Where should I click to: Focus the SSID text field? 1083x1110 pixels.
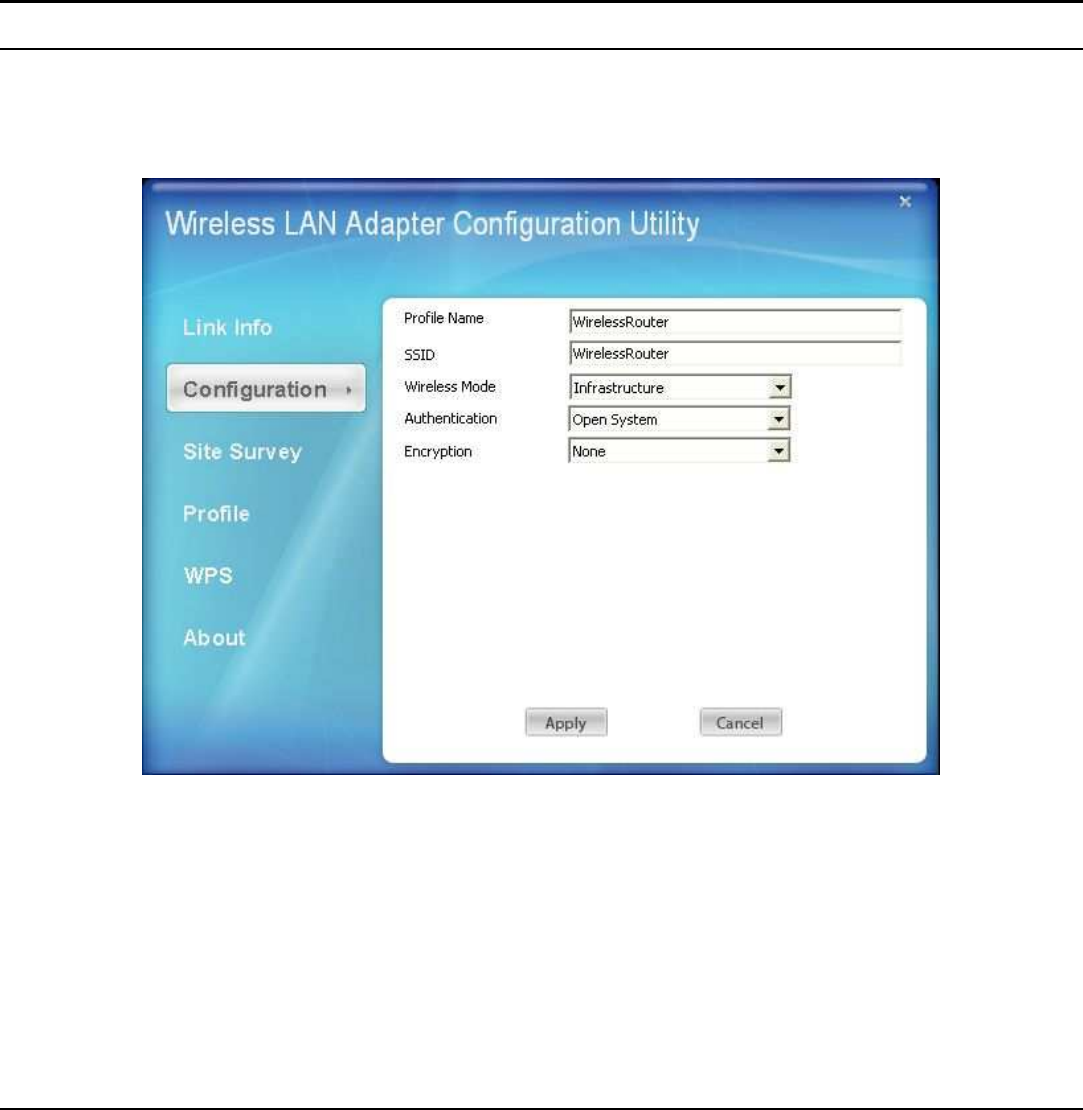pyautogui.click(x=735, y=353)
